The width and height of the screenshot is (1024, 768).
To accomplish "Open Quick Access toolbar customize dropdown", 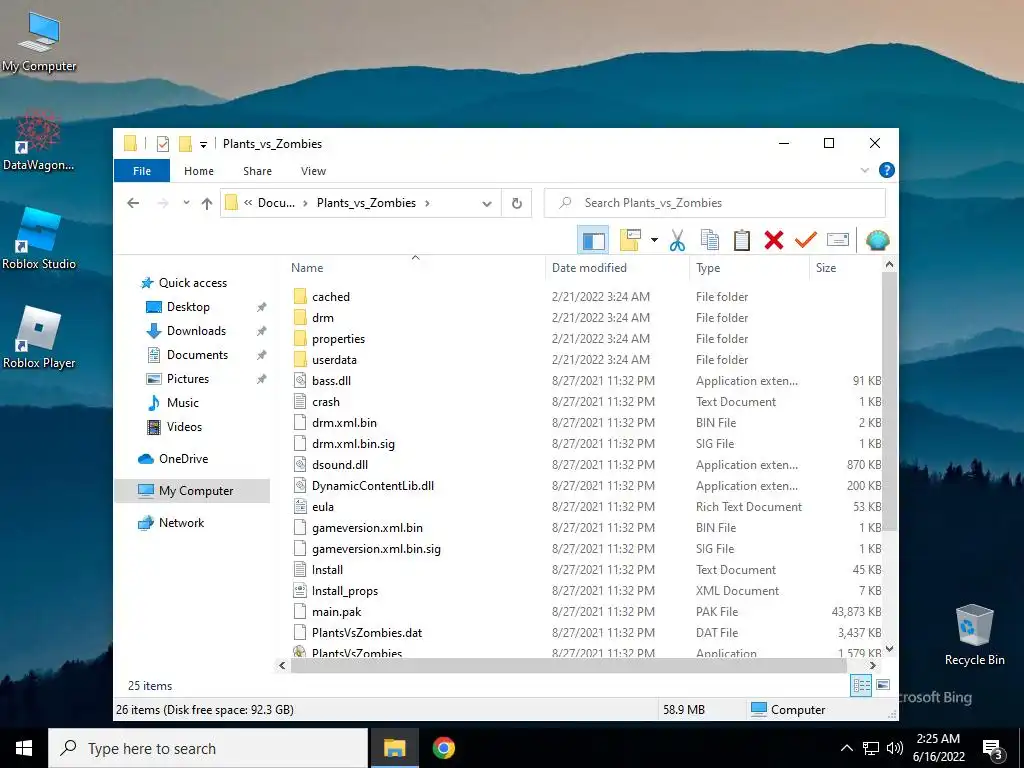I will [203, 144].
